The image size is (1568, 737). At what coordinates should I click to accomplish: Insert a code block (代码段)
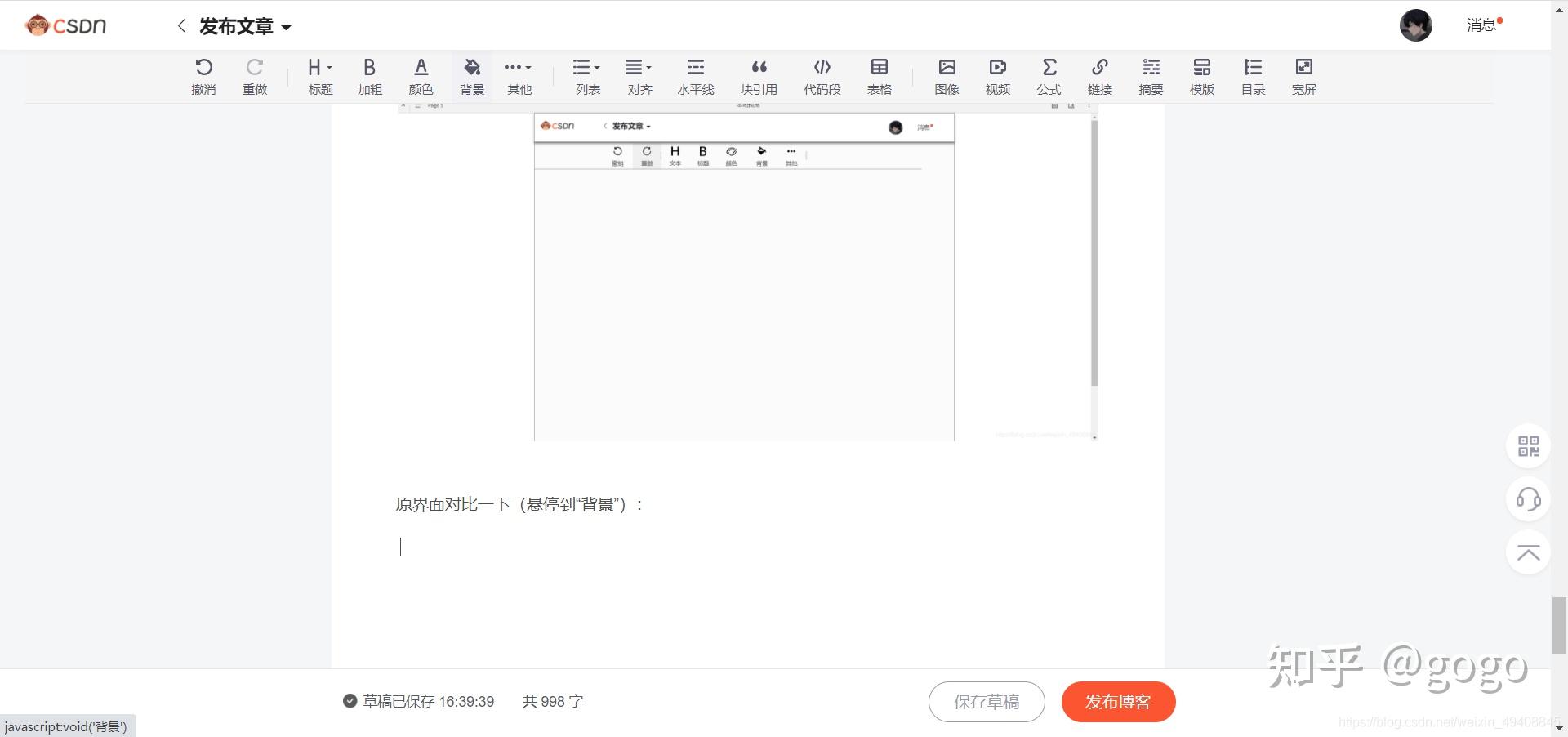[822, 77]
